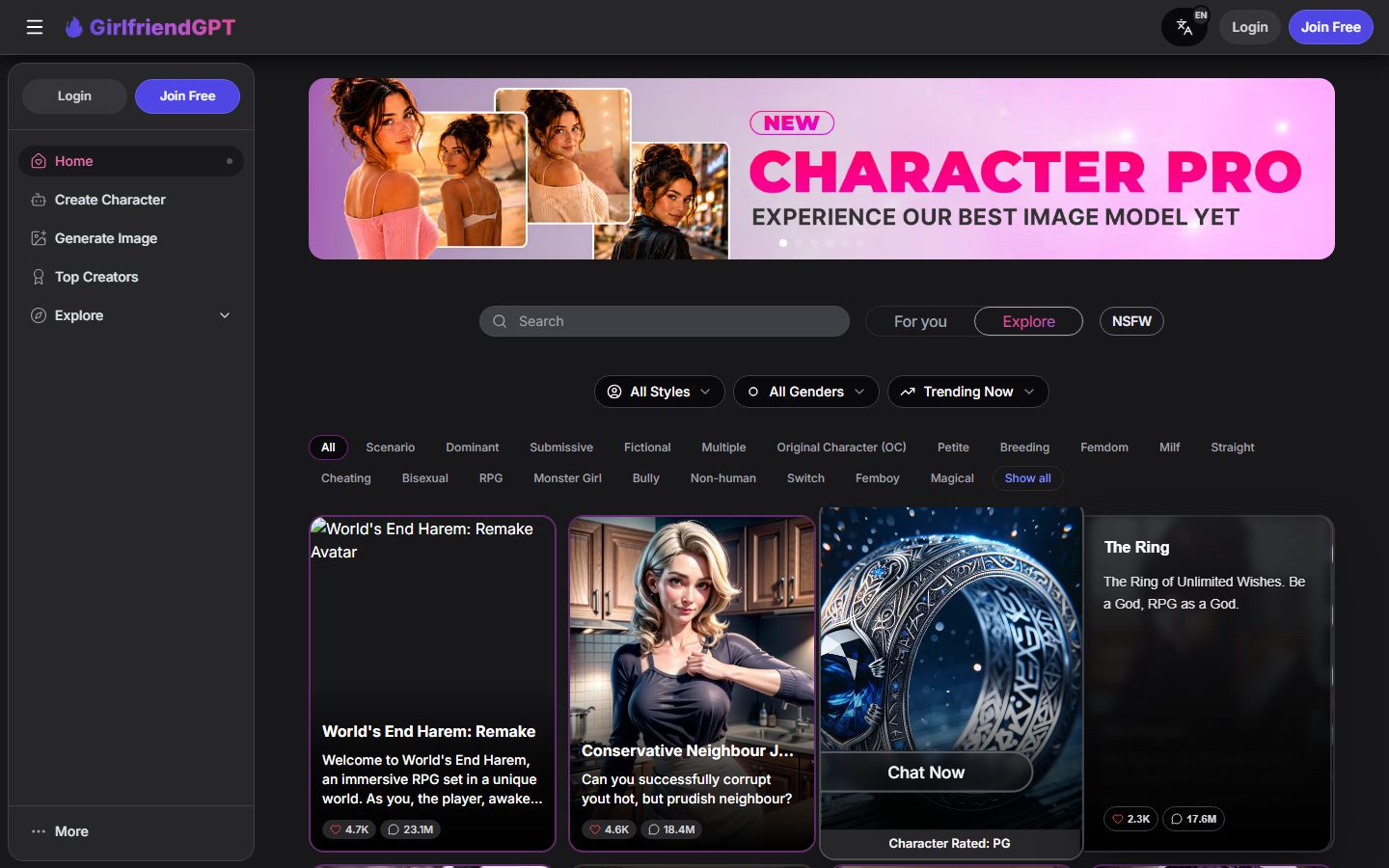Click the Generate Image icon
The image size is (1389, 868).
click(39, 238)
